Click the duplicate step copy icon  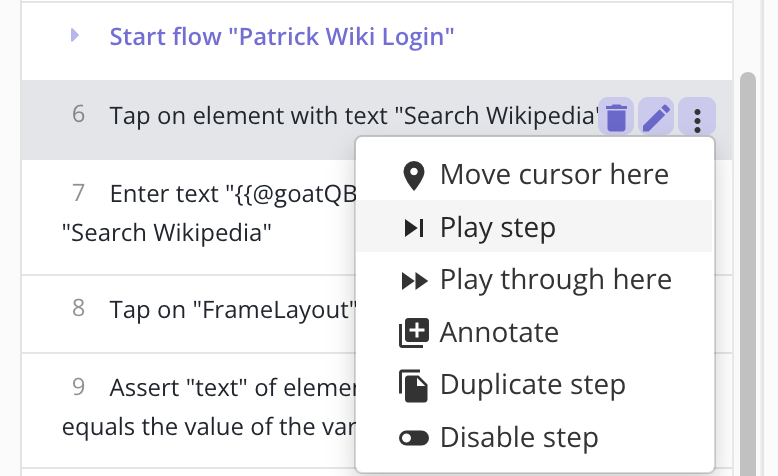point(413,386)
